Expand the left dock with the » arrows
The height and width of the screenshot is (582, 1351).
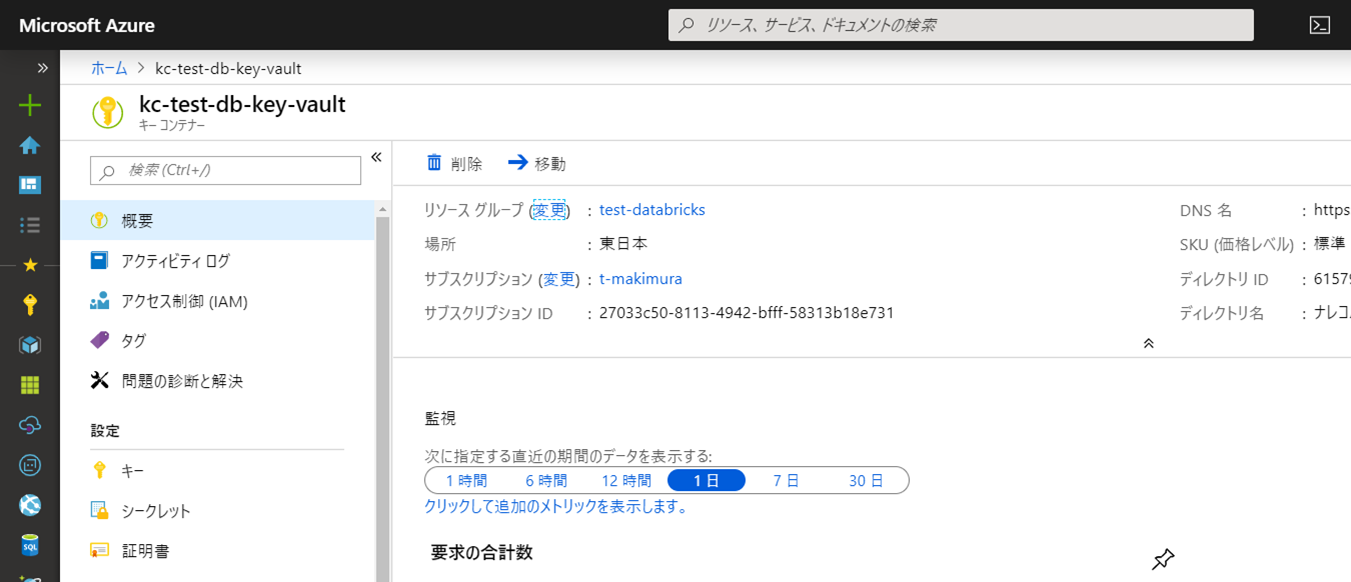(41, 68)
